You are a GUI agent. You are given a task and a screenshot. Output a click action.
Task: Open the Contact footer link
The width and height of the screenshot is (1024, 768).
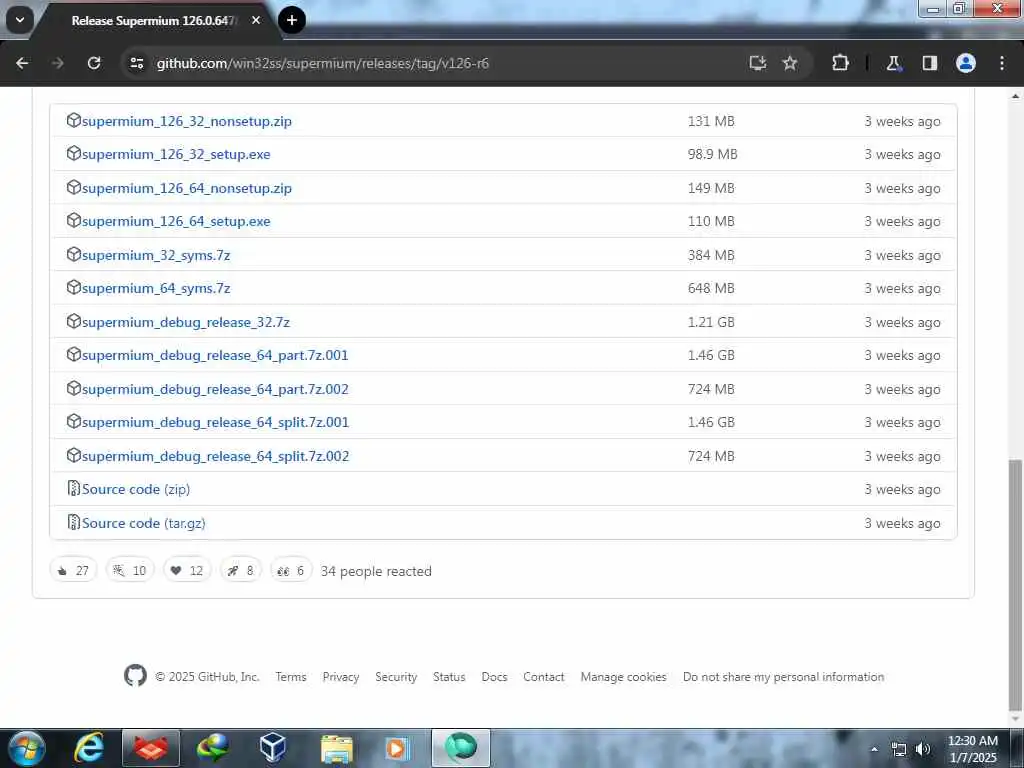point(543,677)
